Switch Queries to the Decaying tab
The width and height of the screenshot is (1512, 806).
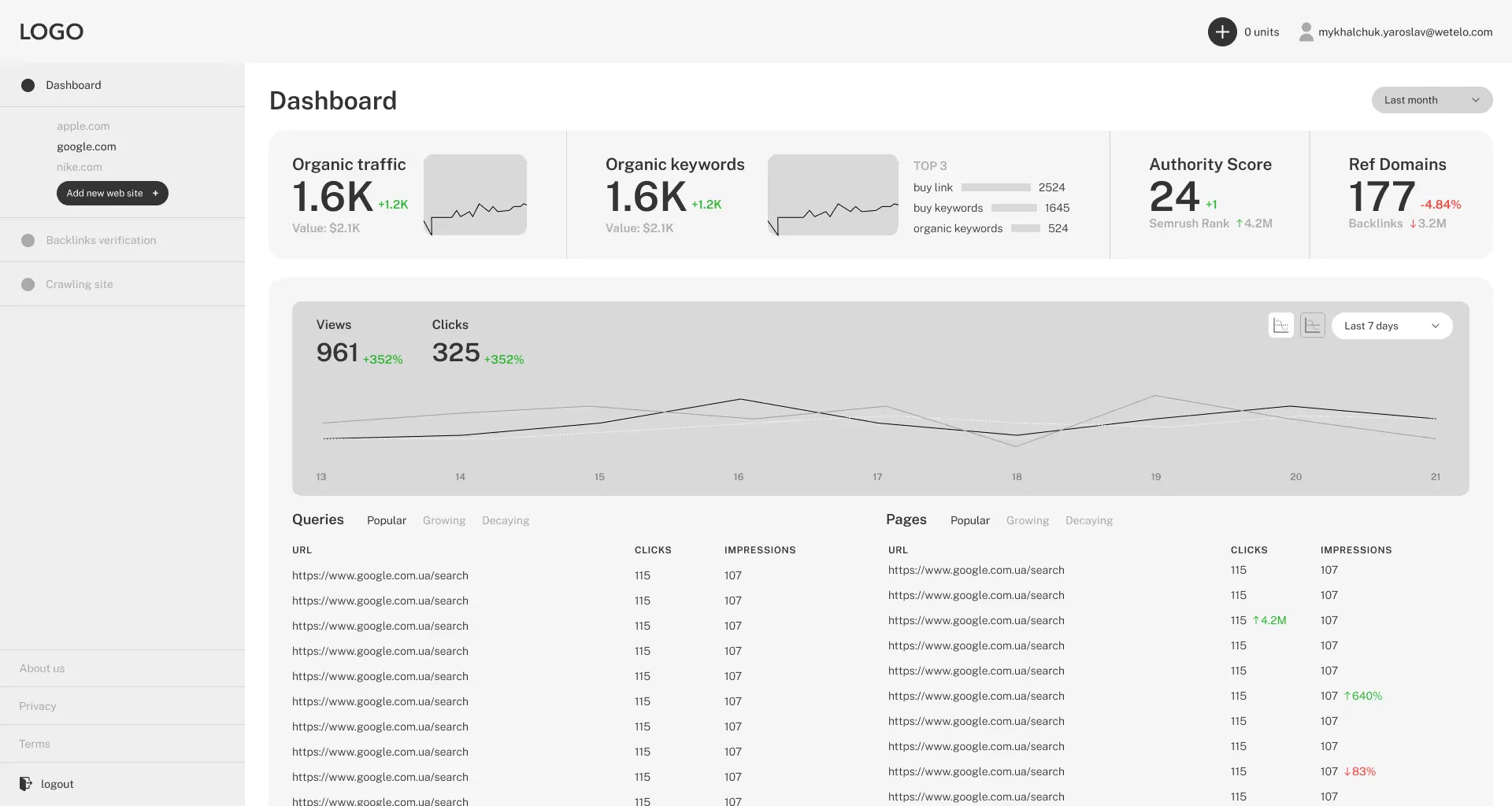pos(506,521)
